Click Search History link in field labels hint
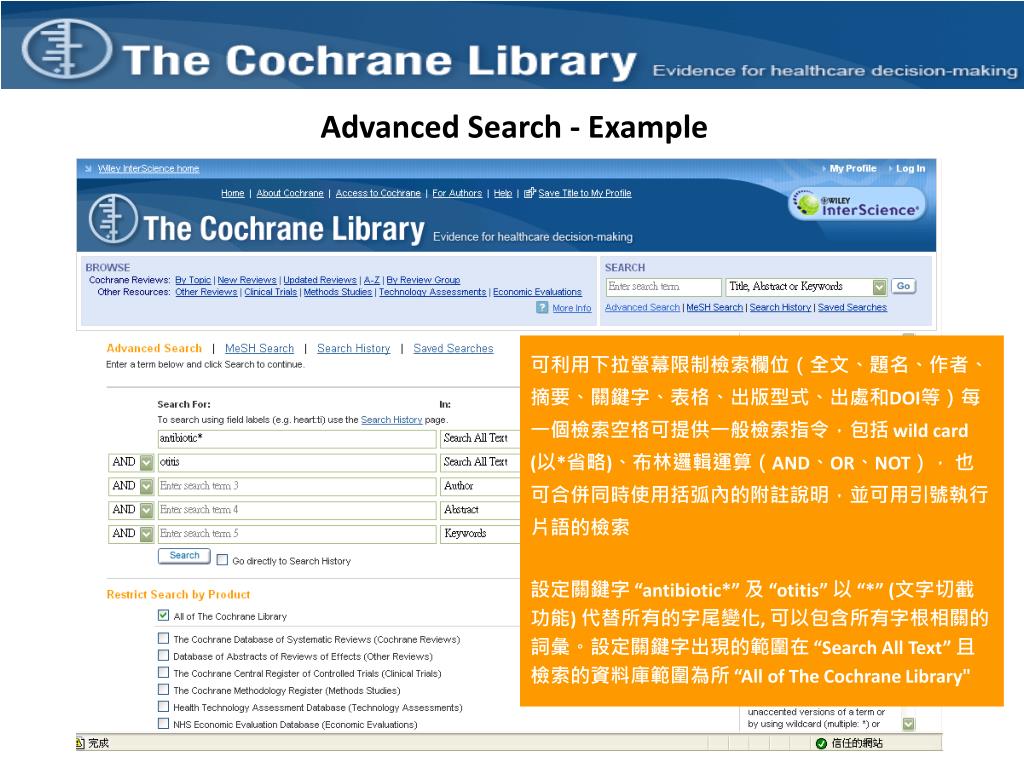 pos(391,420)
